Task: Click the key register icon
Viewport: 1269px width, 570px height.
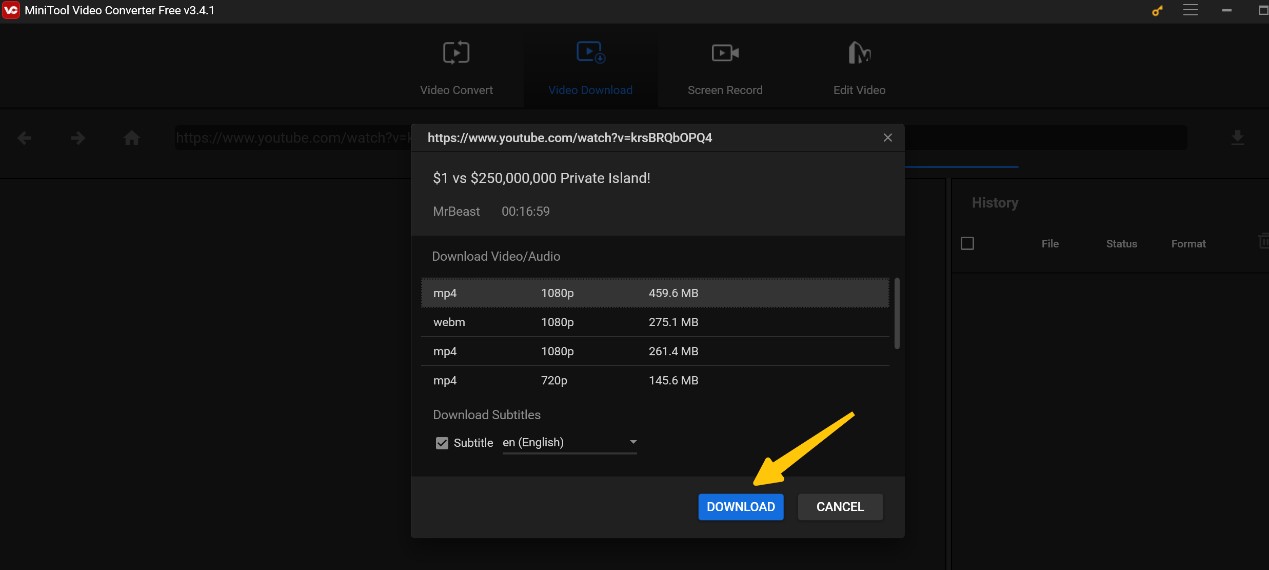Action: click(x=1158, y=10)
